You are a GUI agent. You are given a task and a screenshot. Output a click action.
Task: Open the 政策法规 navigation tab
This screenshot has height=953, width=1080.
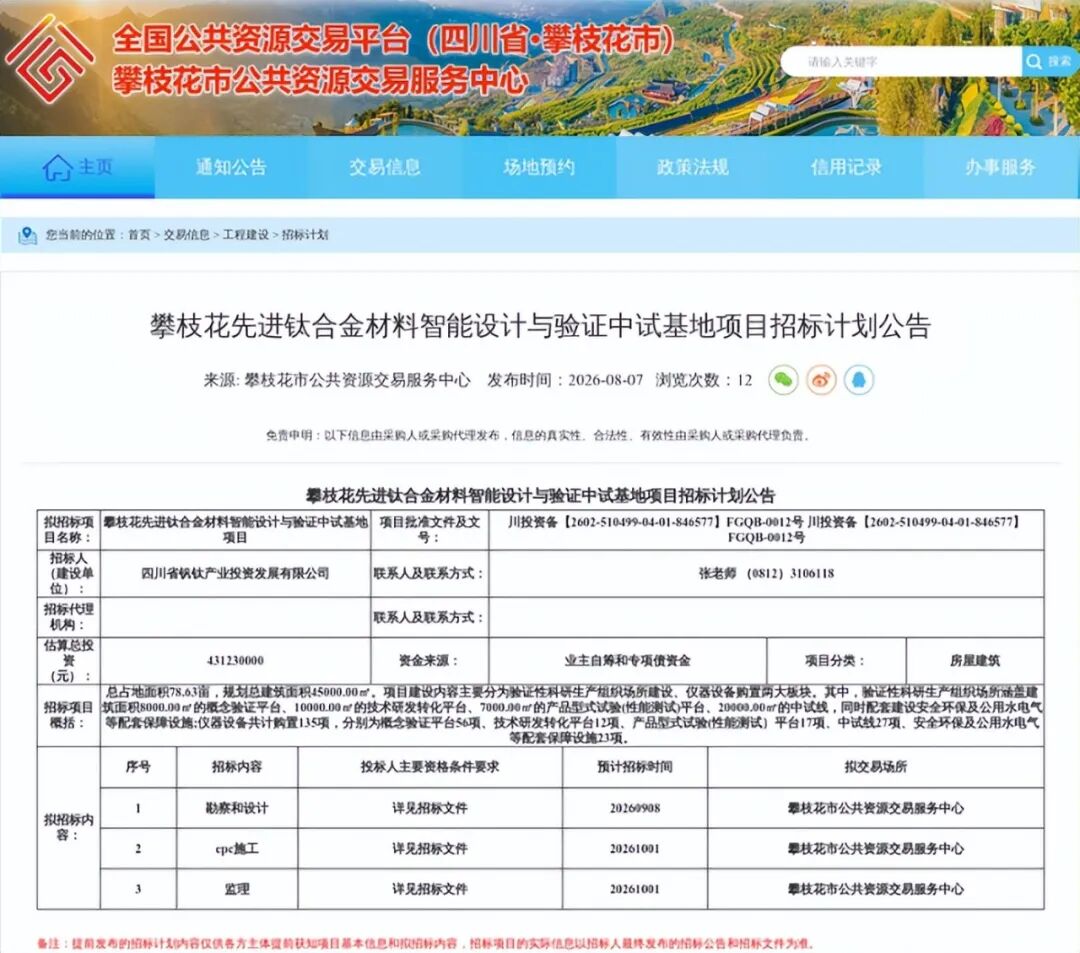coord(692,167)
